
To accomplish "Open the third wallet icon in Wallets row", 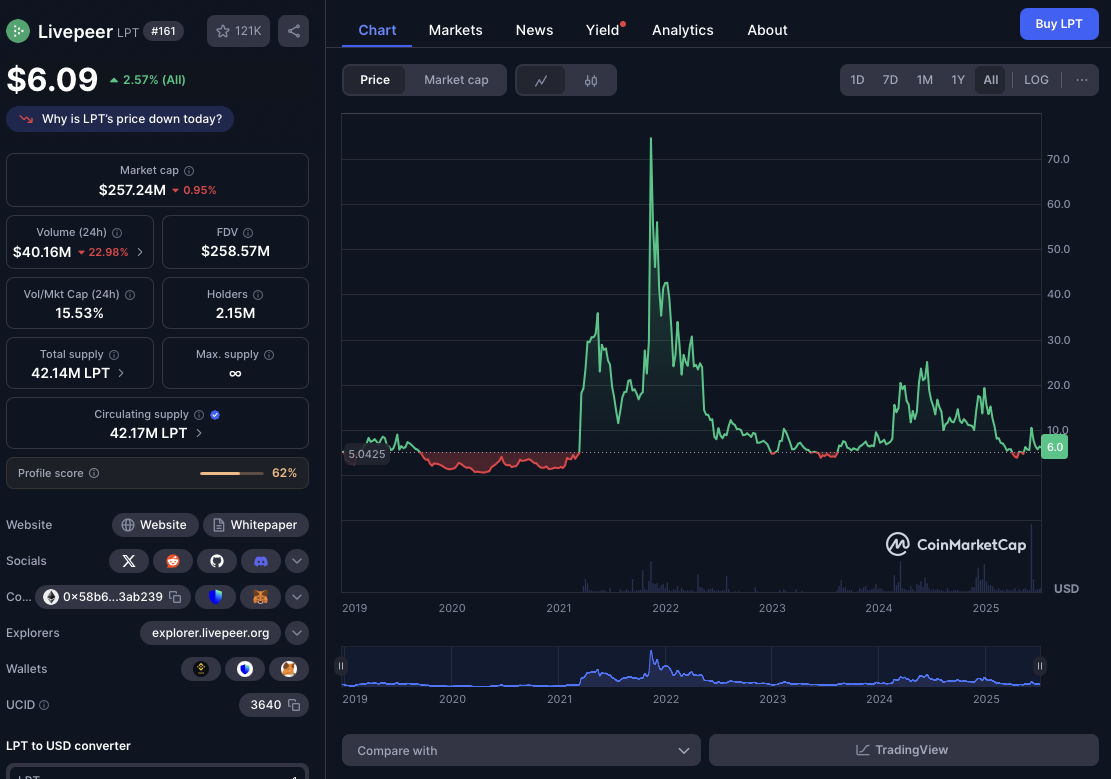I will pos(288,668).
